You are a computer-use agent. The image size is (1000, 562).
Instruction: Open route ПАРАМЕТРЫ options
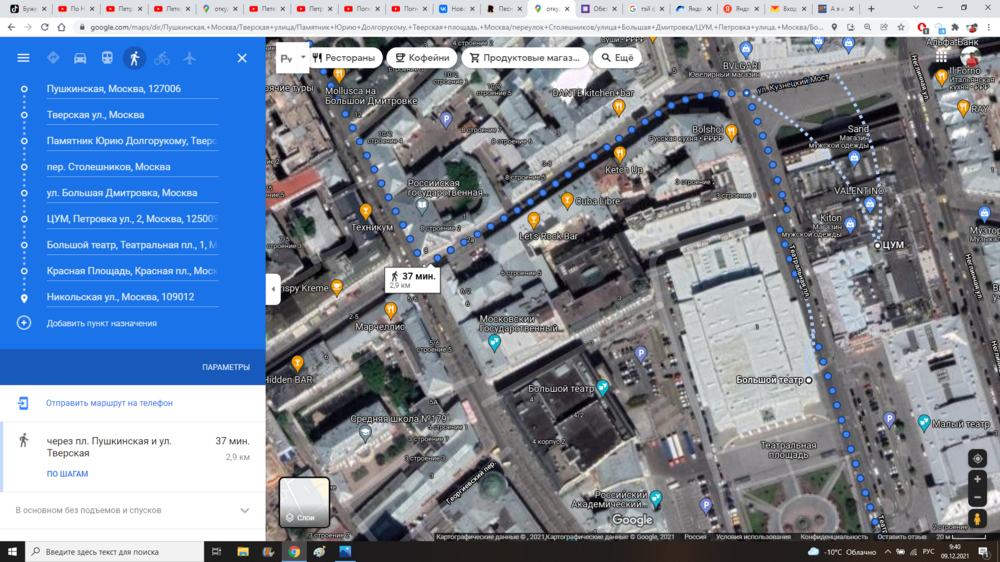coord(226,367)
